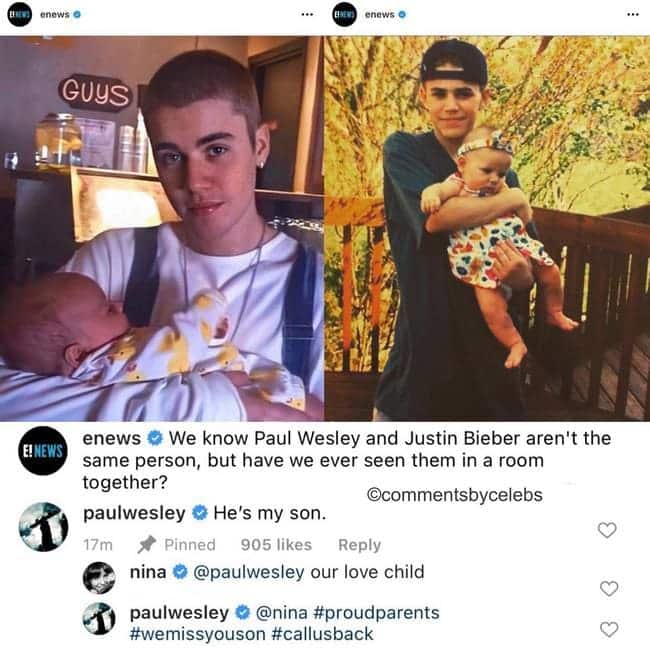650x650 pixels.
Task: Like paulwesley's 'He's my son' comment
Action: click(607, 530)
